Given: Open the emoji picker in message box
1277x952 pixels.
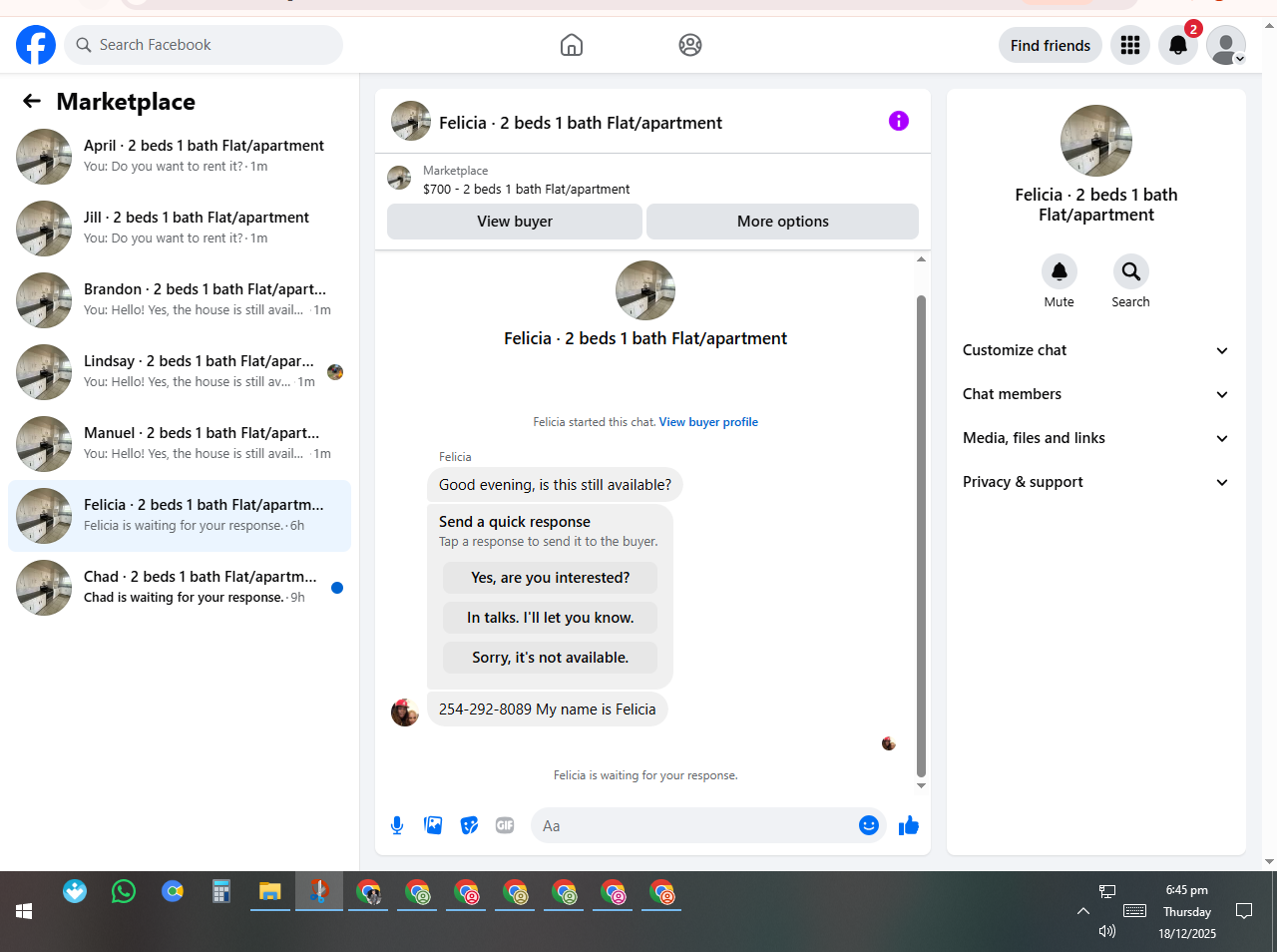Looking at the screenshot, I should 869,825.
